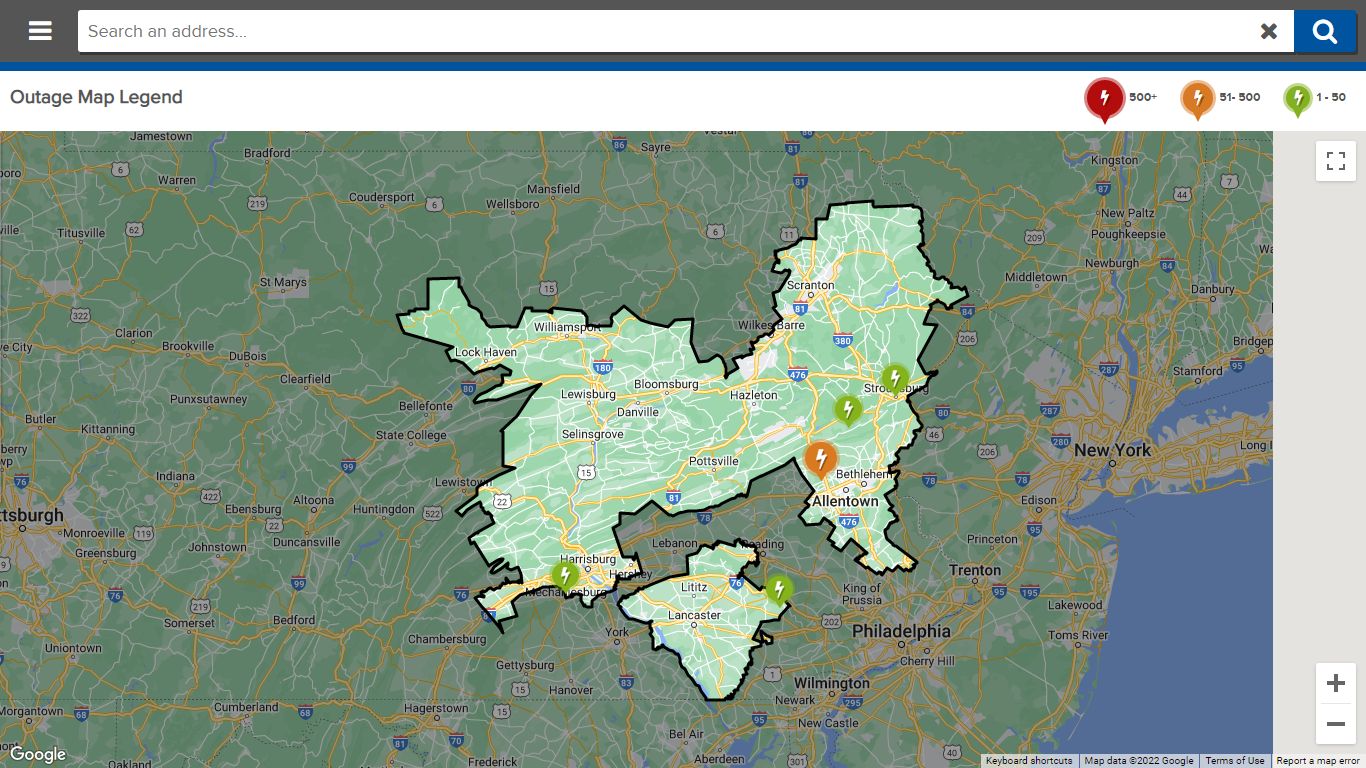This screenshot has width=1366, height=768.
Task: Click Map data ©2022 Google text
Action: click(x=1139, y=761)
